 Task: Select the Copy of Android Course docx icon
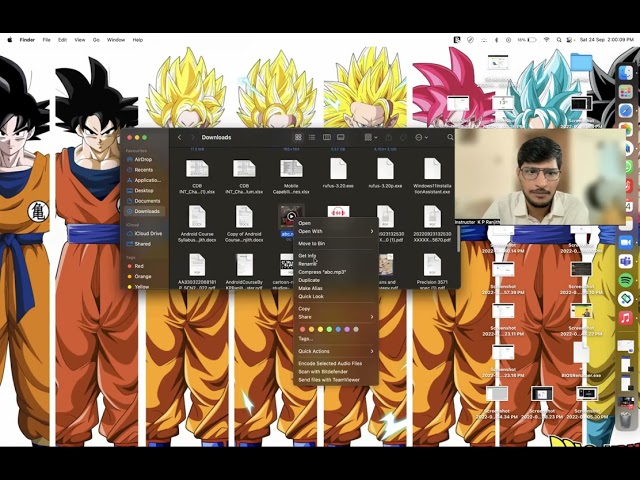(244, 216)
